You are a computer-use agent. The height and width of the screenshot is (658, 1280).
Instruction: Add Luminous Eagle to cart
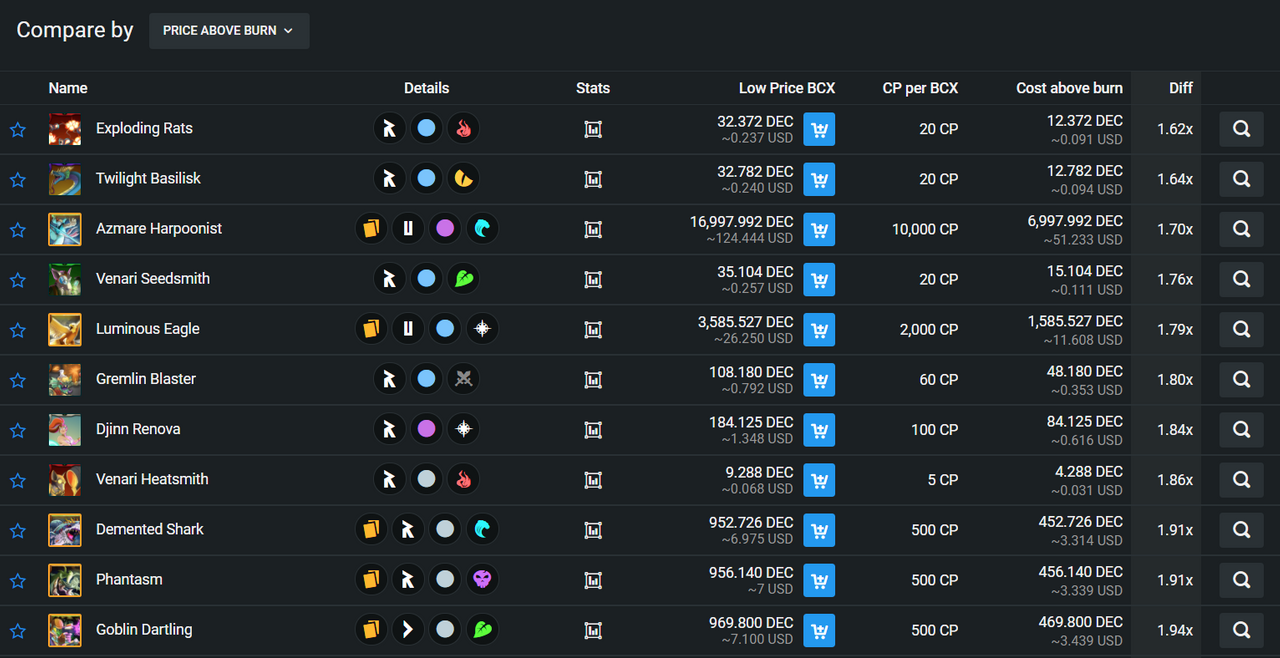[x=819, y=329]
